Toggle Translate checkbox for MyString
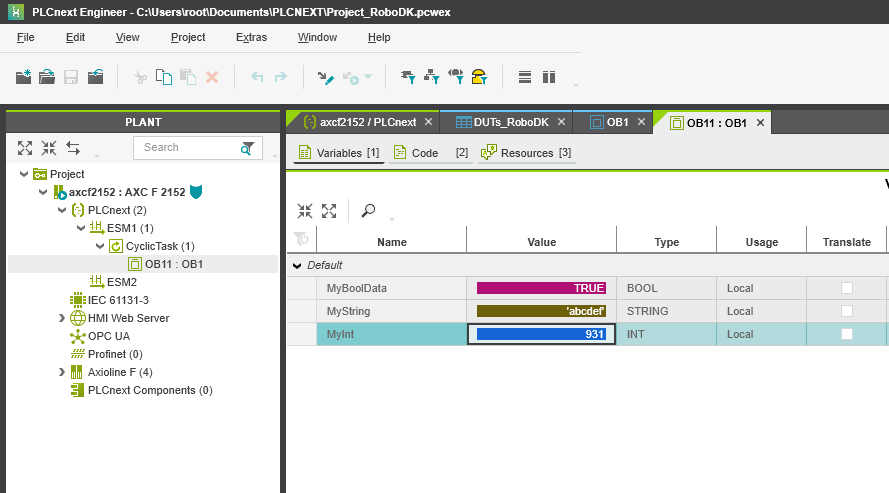The image size is (889, 493). [846, 311]
